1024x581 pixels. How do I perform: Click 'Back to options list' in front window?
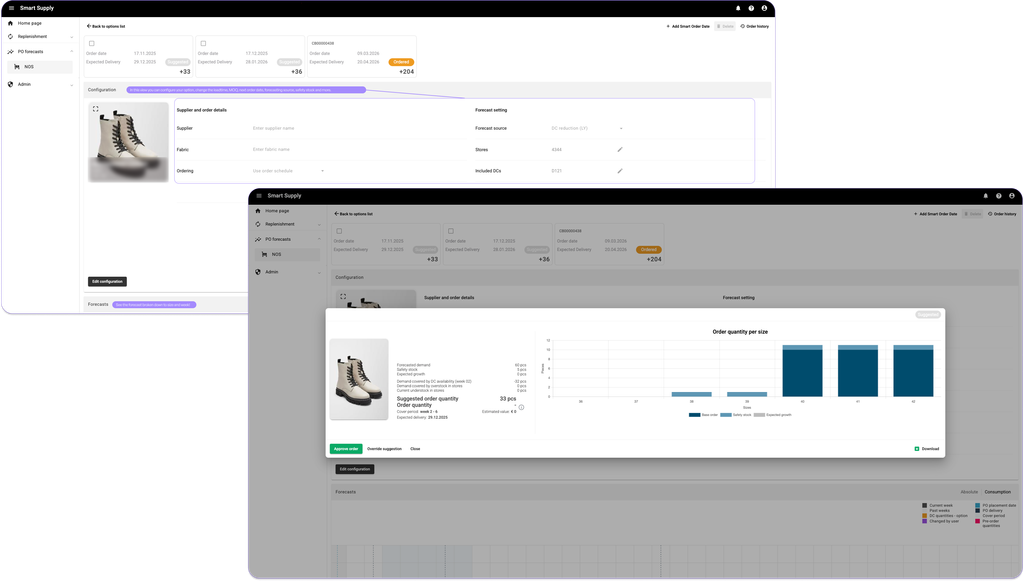click(353, 213)
